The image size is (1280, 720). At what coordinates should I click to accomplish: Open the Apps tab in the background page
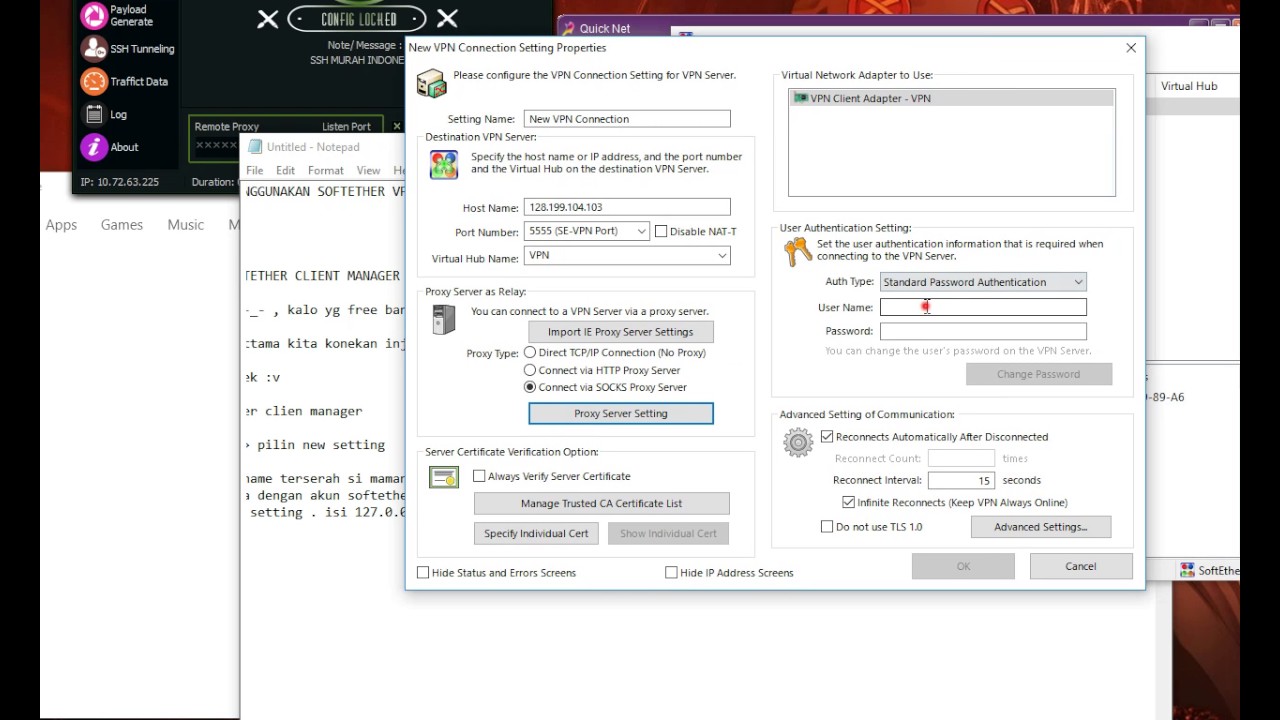click(x=61, y=225)
